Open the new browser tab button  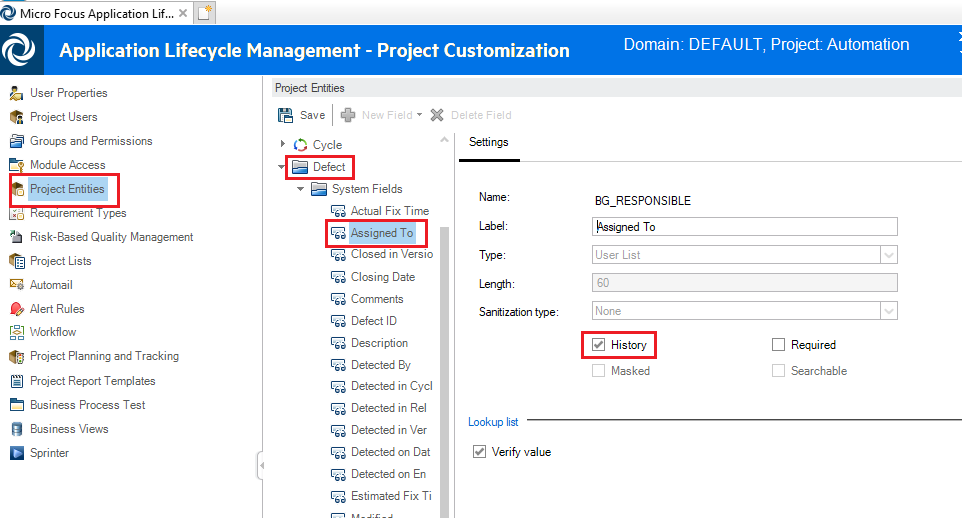(x=205, y=13)
